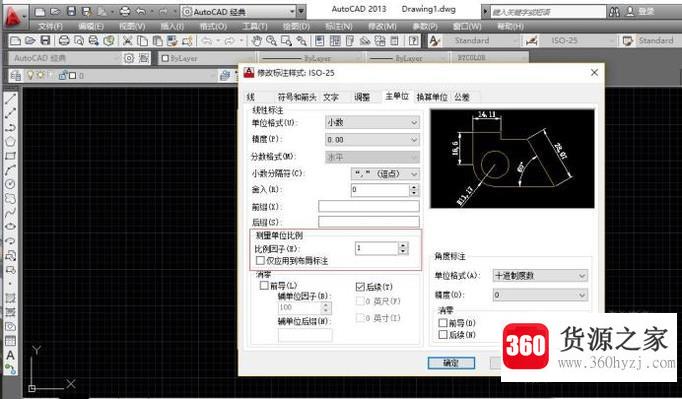Click the Cut scissors icon
The image size is (682, 399).
(127, 41)
